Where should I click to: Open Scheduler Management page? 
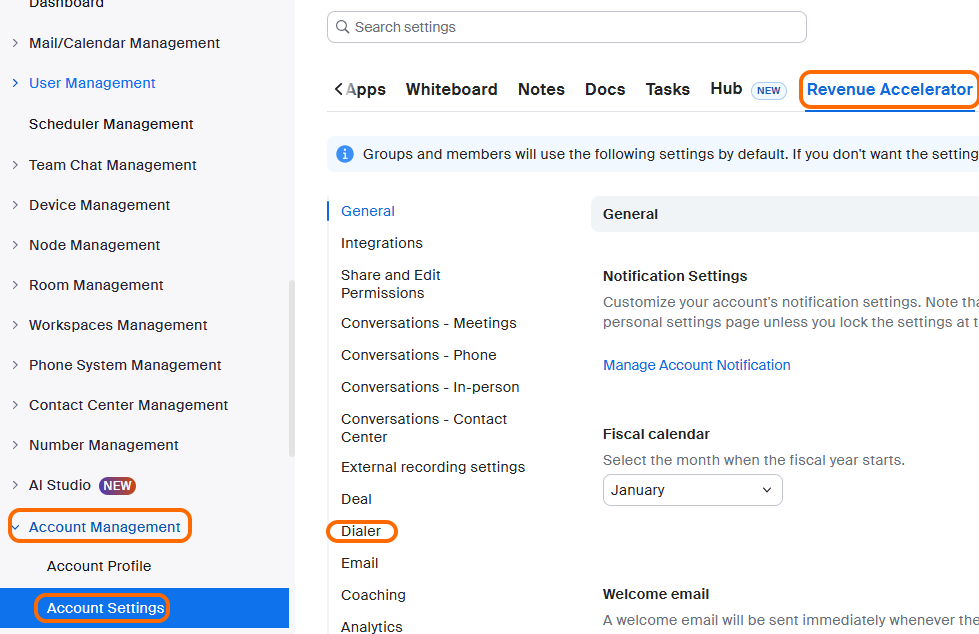pyautogui.click(x=111, y=124)
